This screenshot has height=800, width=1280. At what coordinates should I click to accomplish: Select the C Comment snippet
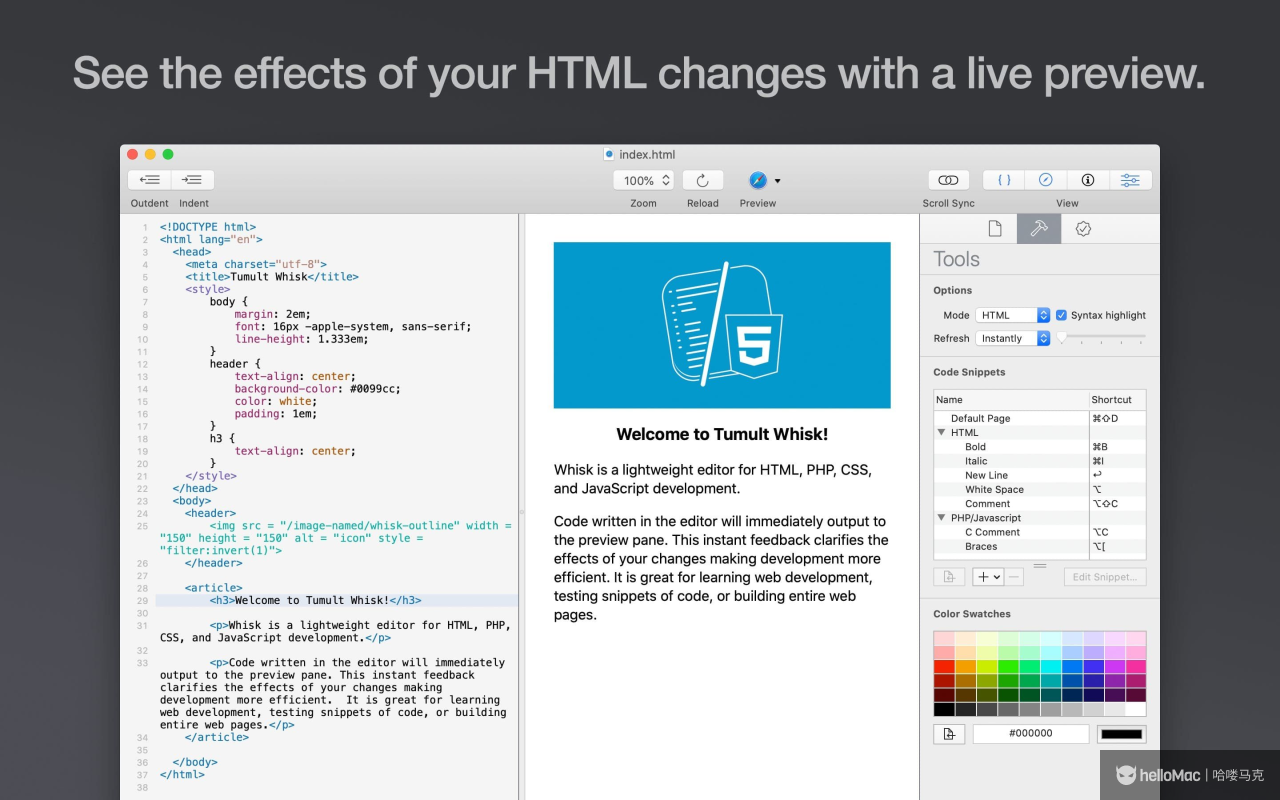click(1040, 532)
